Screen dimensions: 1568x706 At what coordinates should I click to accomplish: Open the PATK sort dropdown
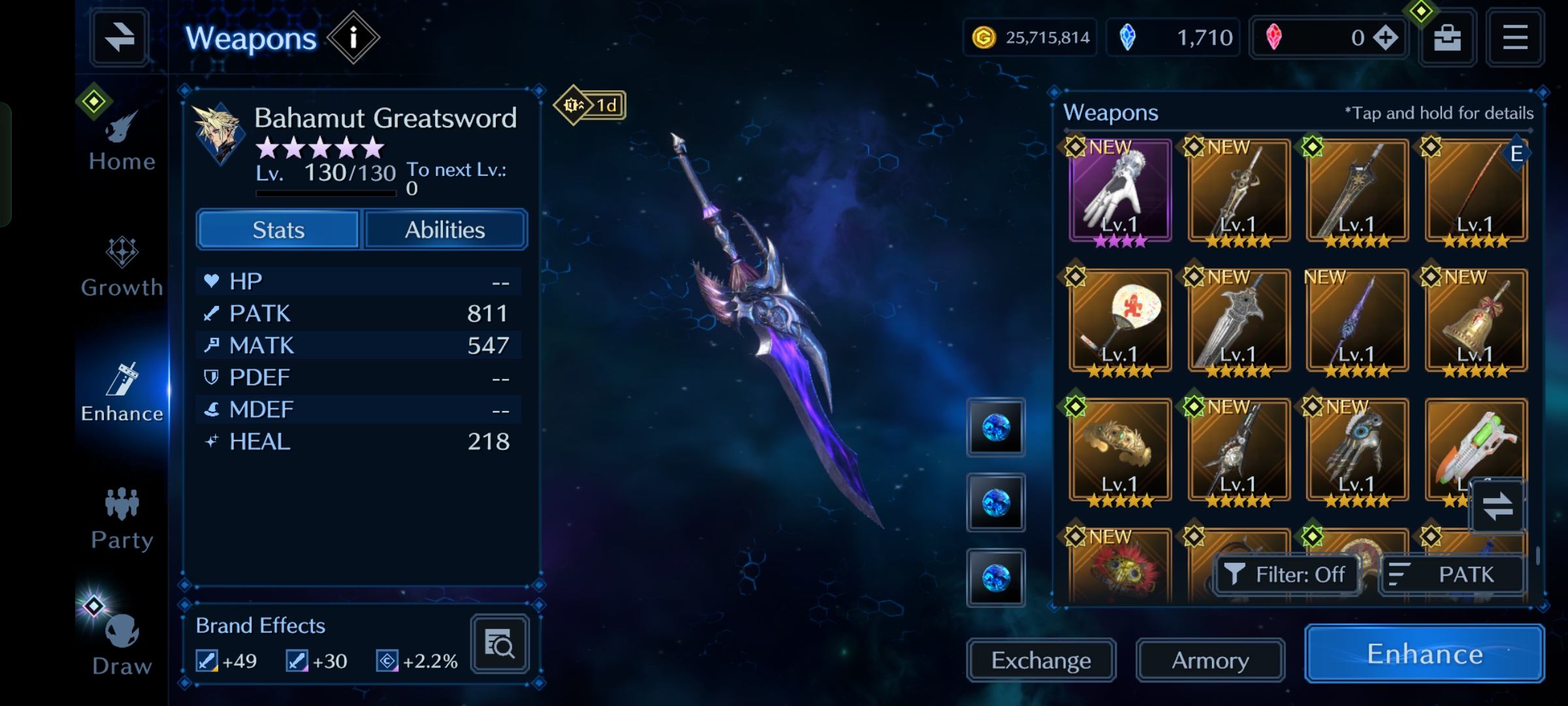(1453, 575)
